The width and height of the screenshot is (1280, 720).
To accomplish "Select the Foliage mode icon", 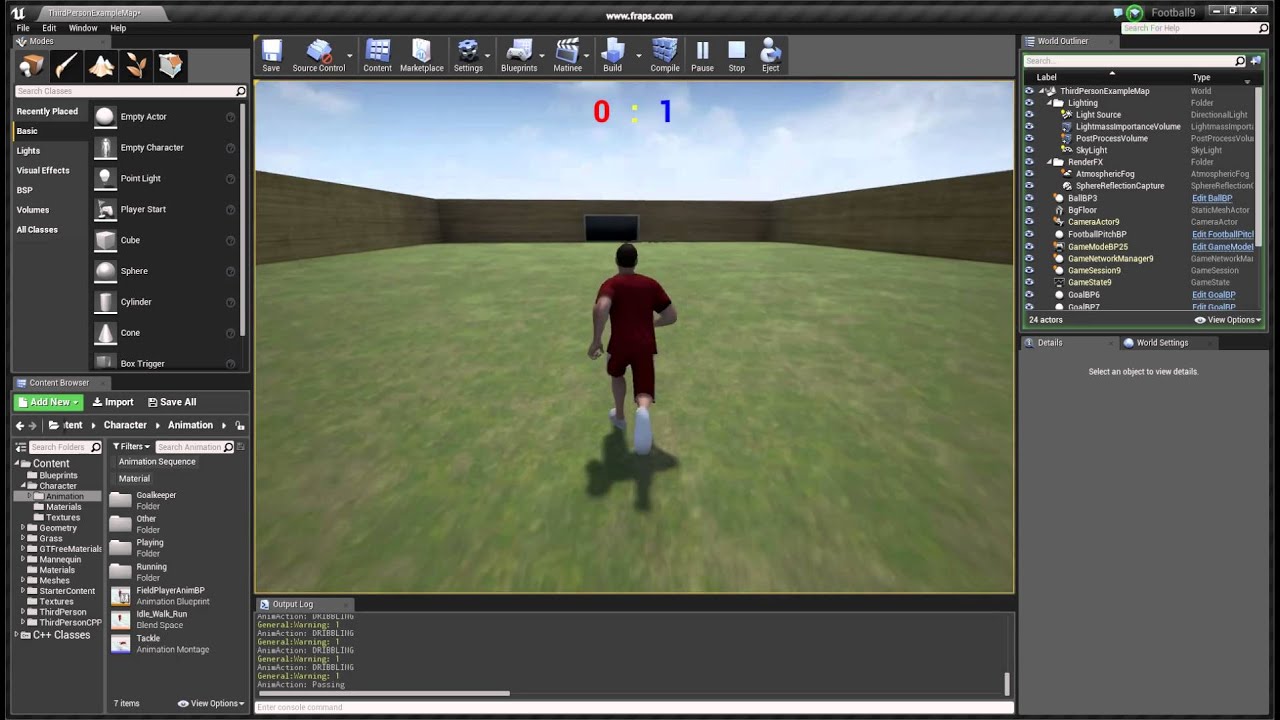I will click(136, 66).
